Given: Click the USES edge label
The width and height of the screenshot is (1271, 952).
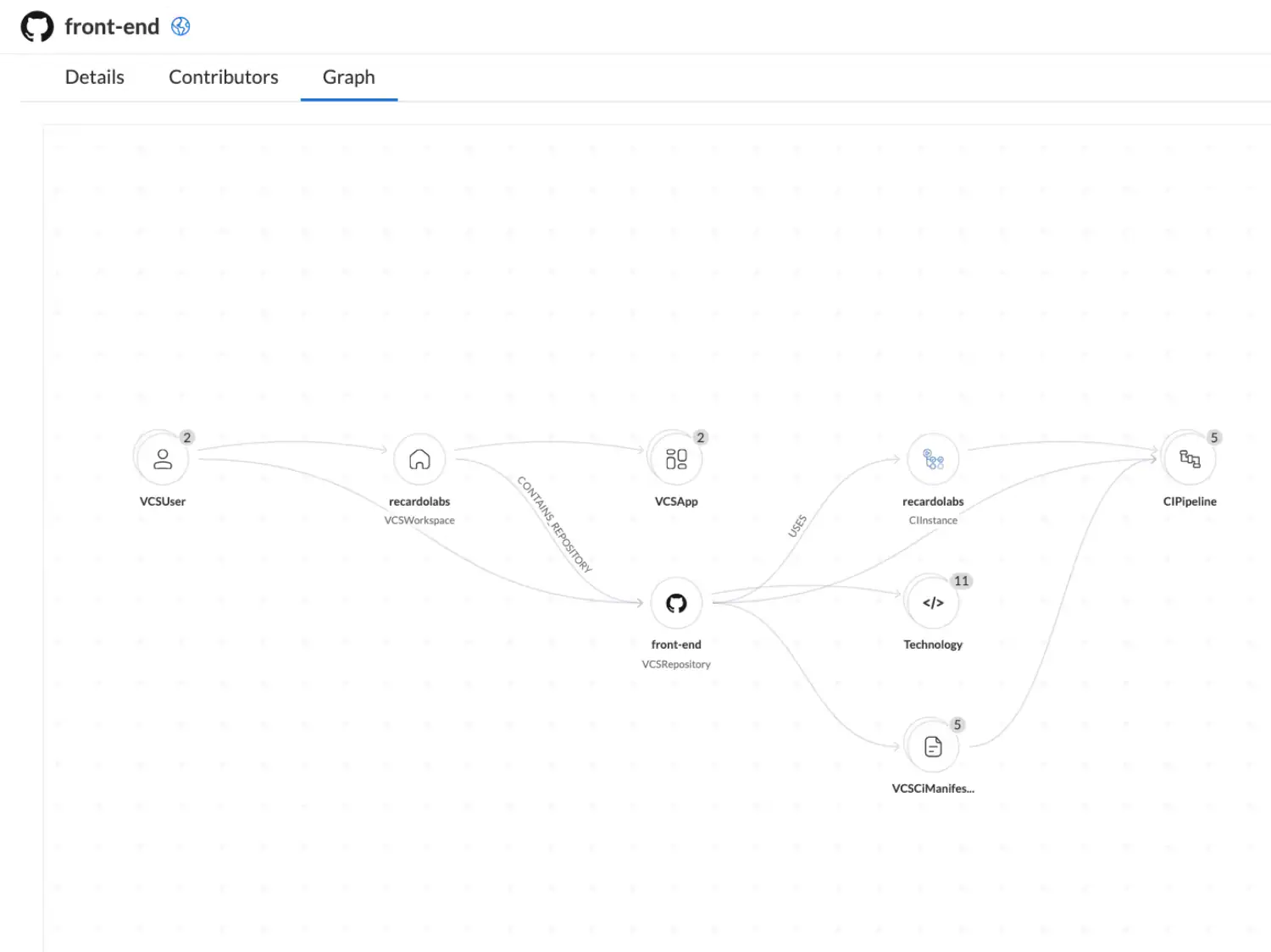Looking at the screenshot, I should click(797, 526).
